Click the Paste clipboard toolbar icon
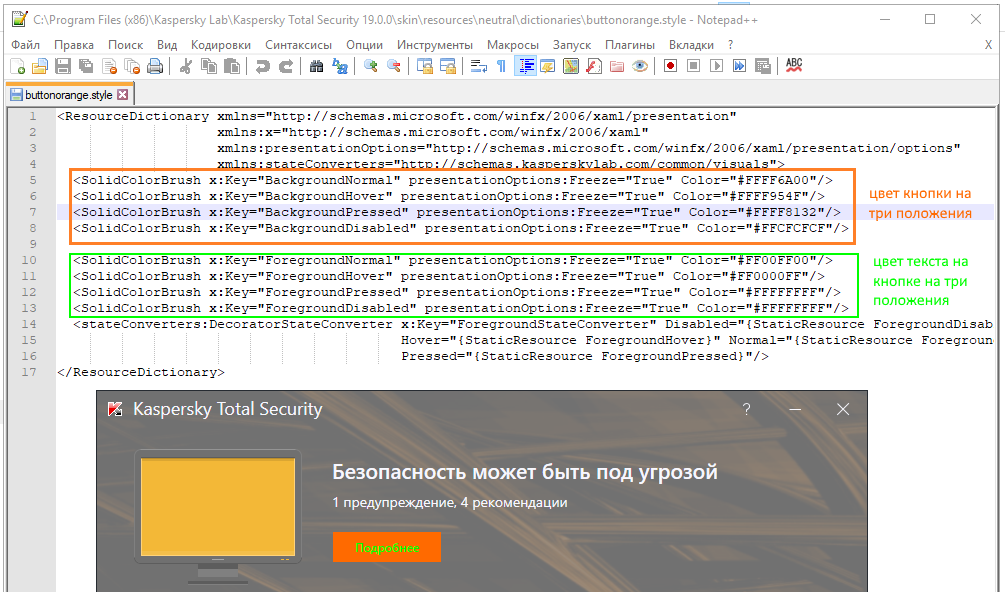Viewport: 1005px width, 592px height. coord(232,66)
